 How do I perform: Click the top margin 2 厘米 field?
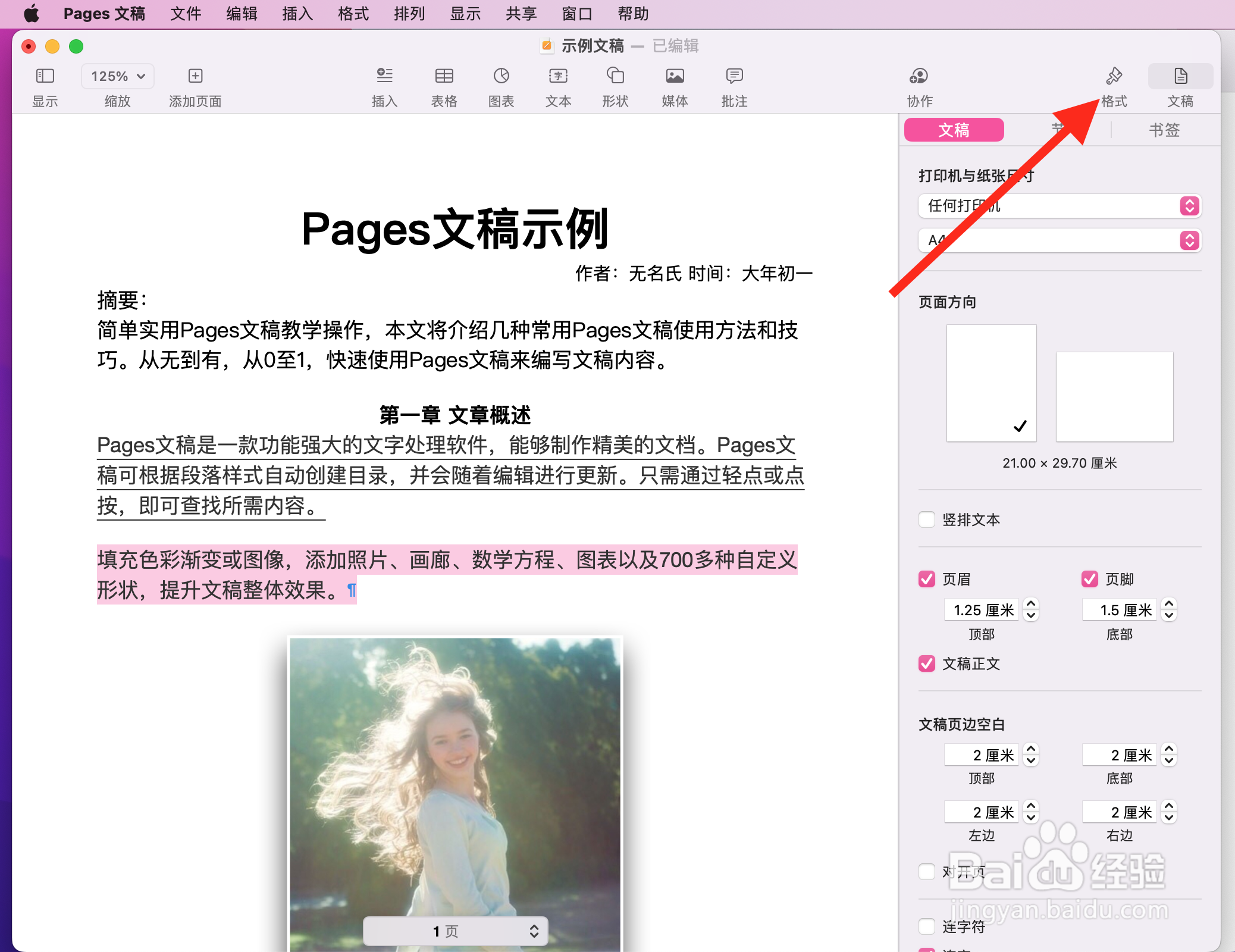(982, 755)
